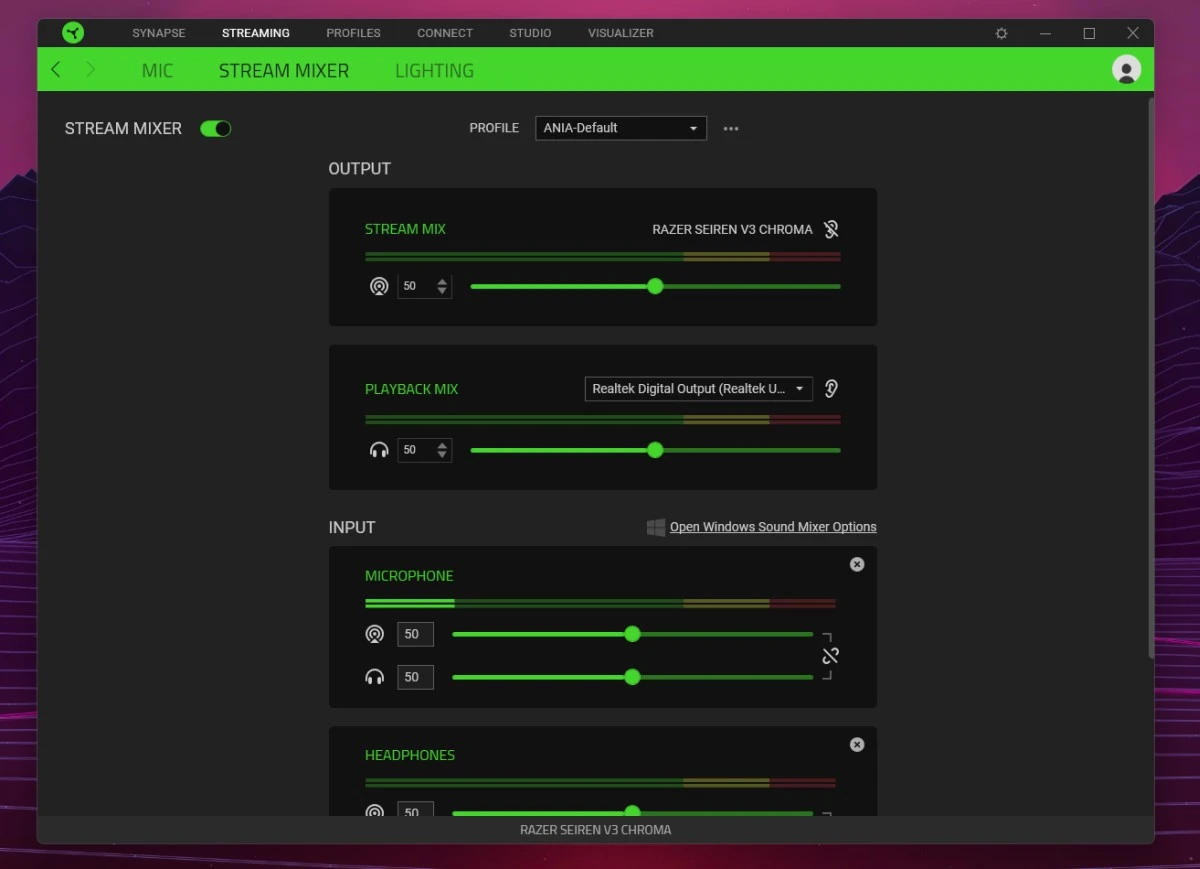Toggle the Stream Mixer switch off
Image resolution: width=1200 pixels, height=869 pixels.
coord(215,128)
